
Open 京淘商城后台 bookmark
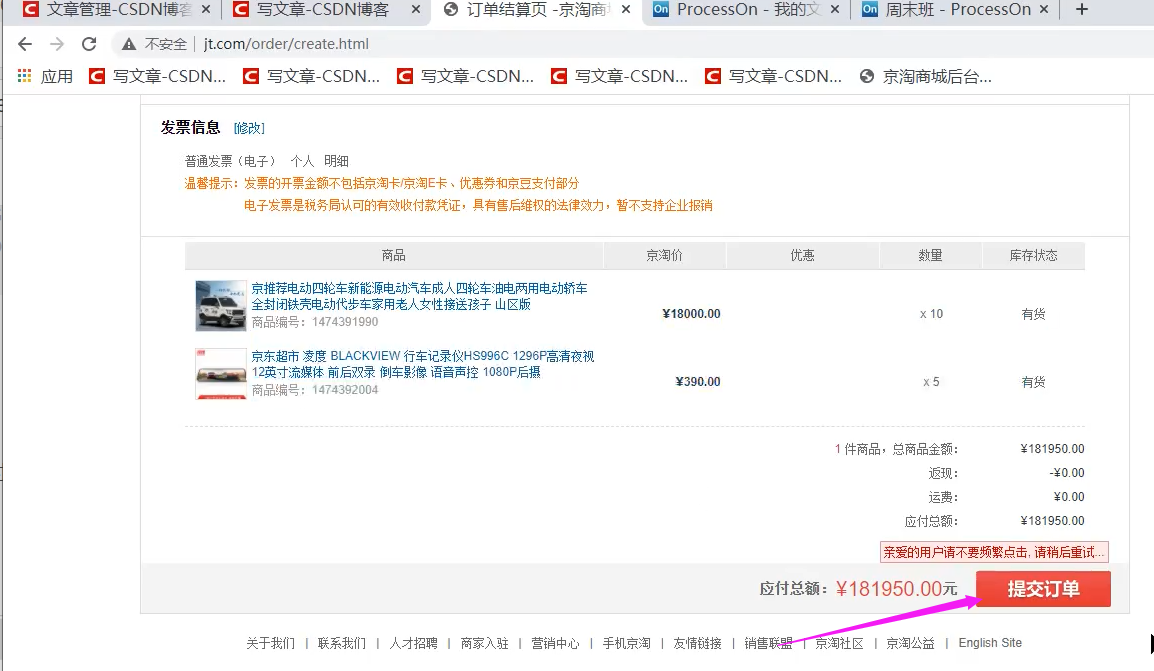point(926,76)
